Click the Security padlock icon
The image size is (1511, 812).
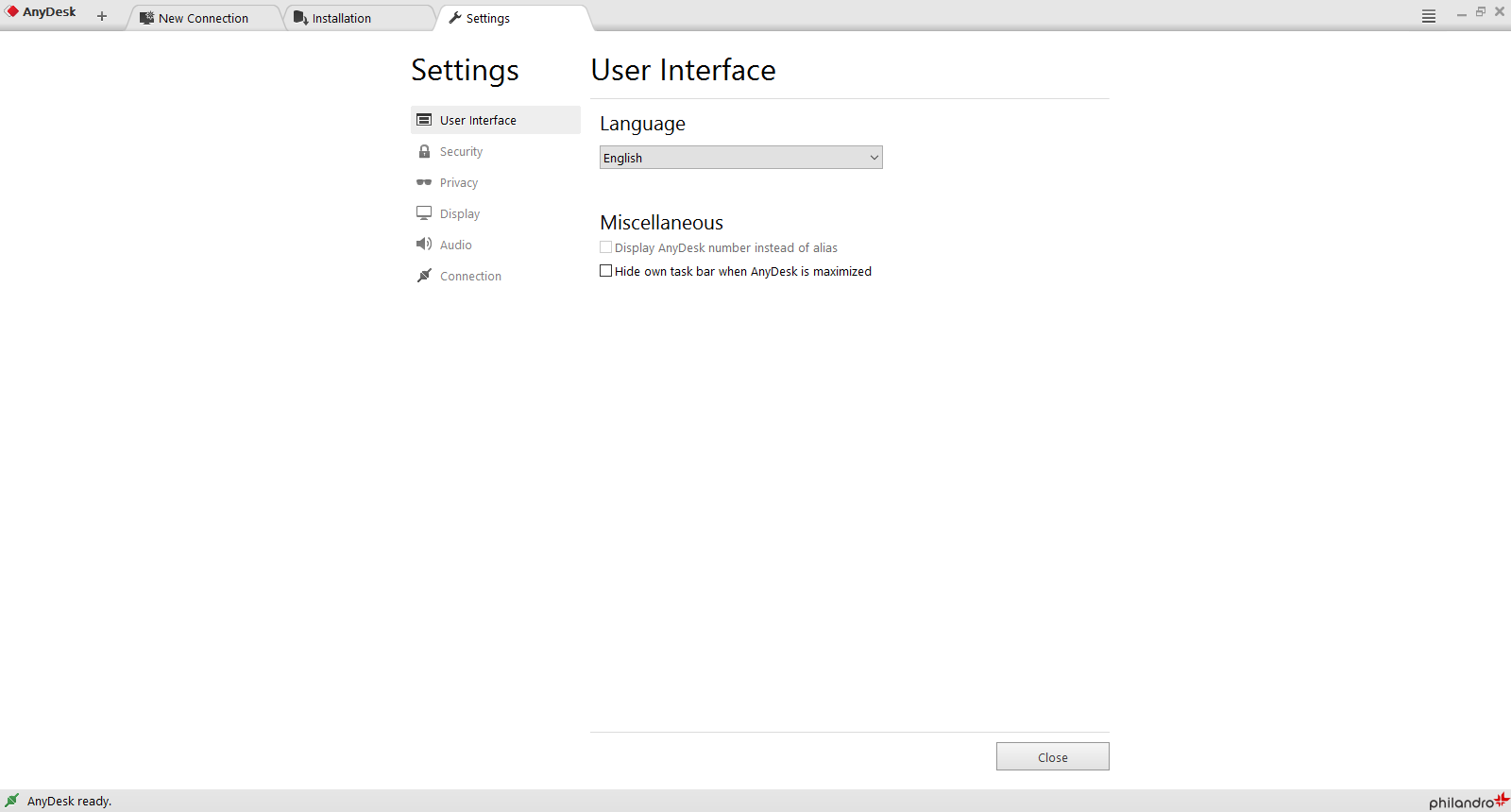coord(424,151)
